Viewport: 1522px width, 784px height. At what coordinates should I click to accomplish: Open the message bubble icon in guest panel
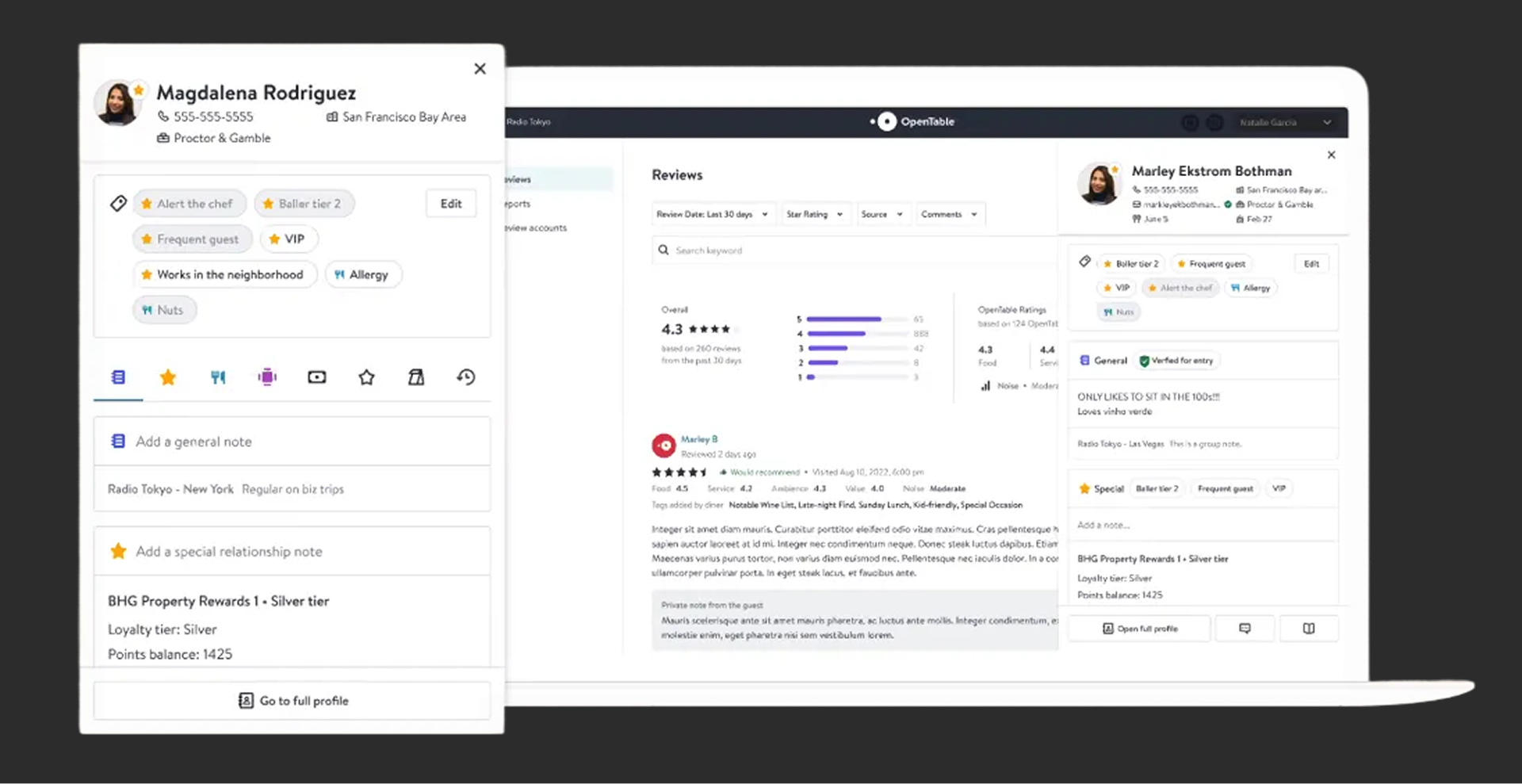[1245, 628]
